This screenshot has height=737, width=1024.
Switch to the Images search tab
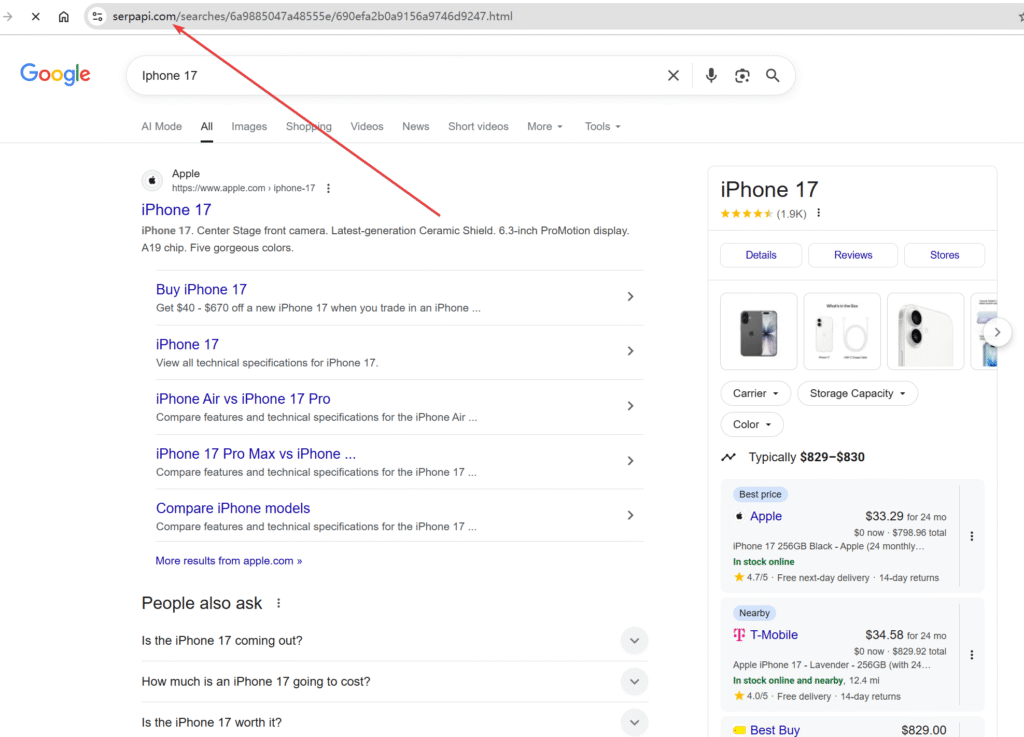tap(249, 127)
